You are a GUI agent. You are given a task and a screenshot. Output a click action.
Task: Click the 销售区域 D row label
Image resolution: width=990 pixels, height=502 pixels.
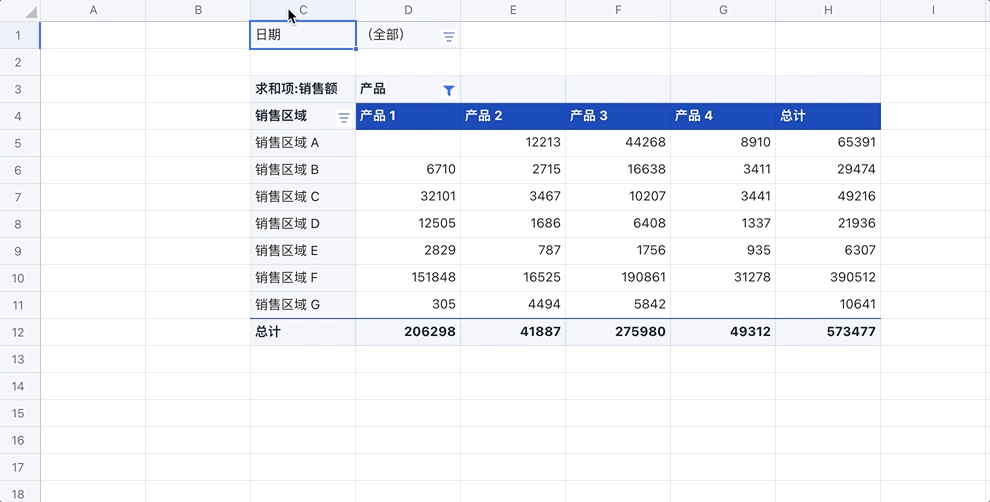pos(303,224)
